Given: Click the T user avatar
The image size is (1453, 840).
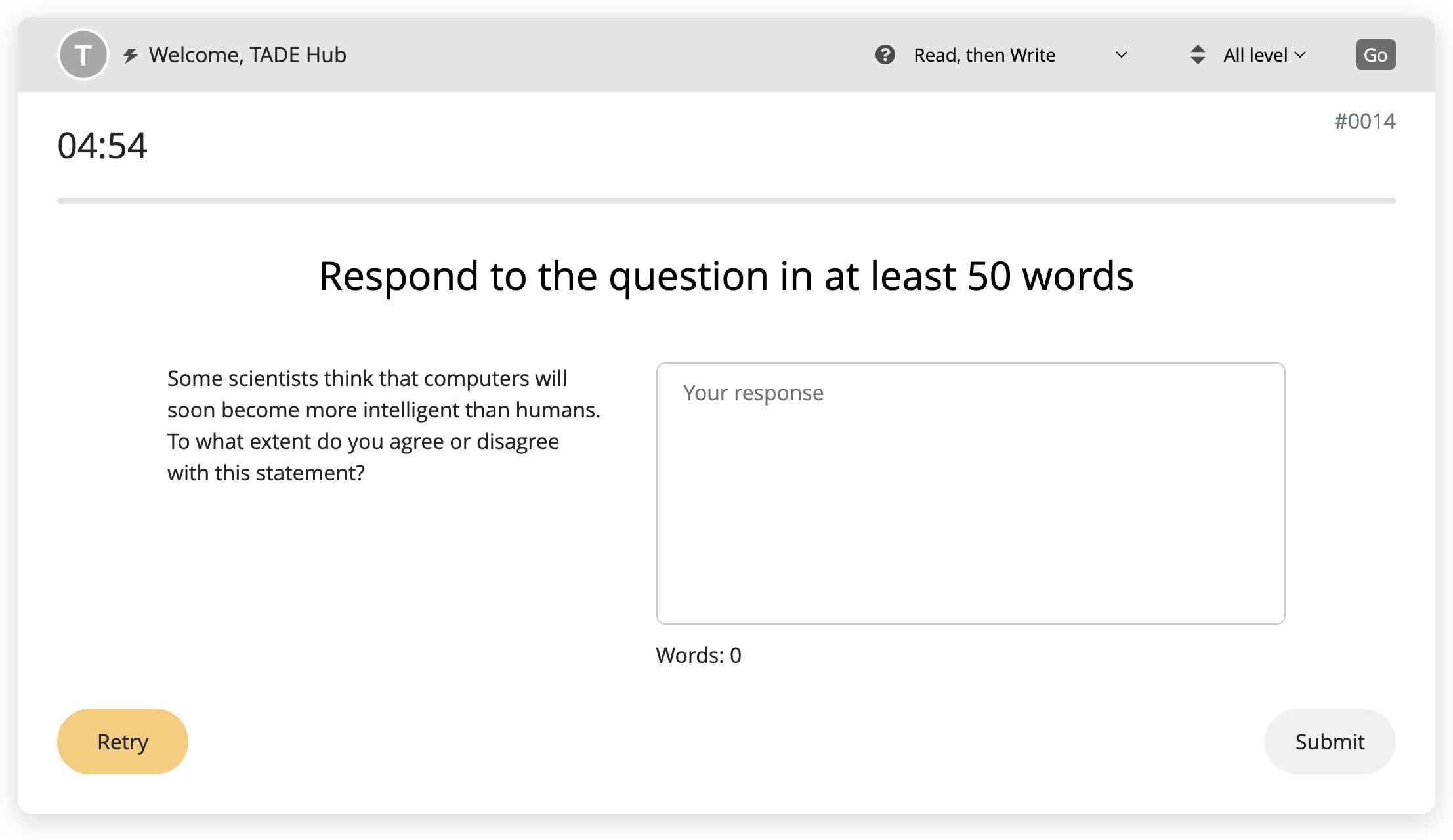Looking at the screenshot, I should 83,54.
